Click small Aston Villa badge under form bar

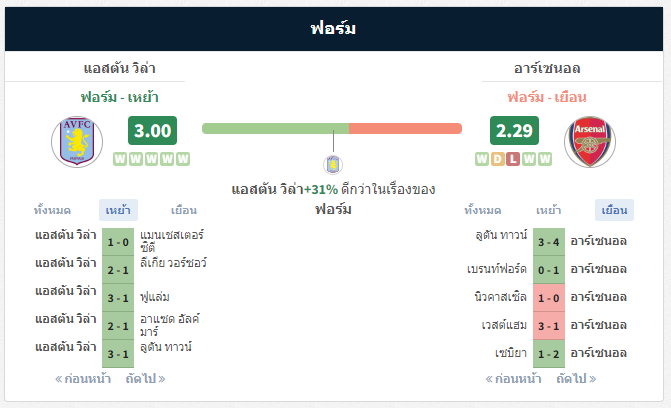(x=333, y=165)
